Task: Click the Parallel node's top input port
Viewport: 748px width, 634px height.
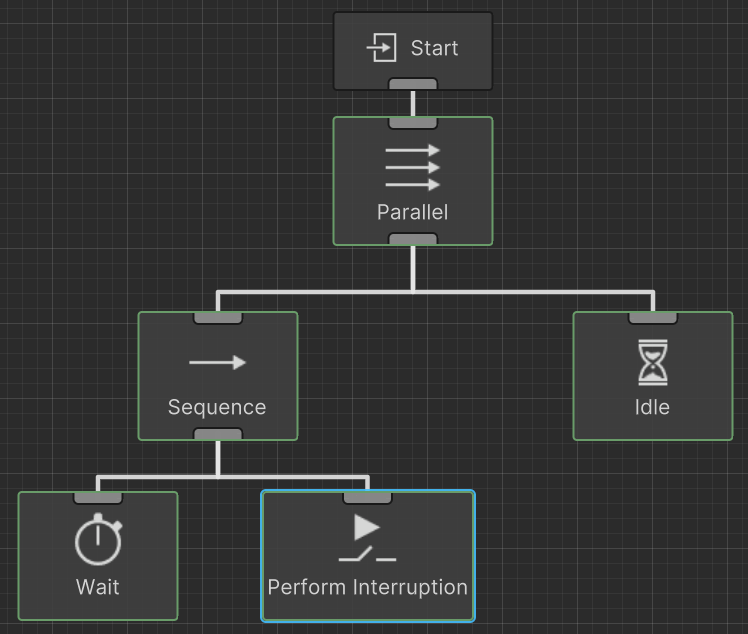Action: pos(412,123)
